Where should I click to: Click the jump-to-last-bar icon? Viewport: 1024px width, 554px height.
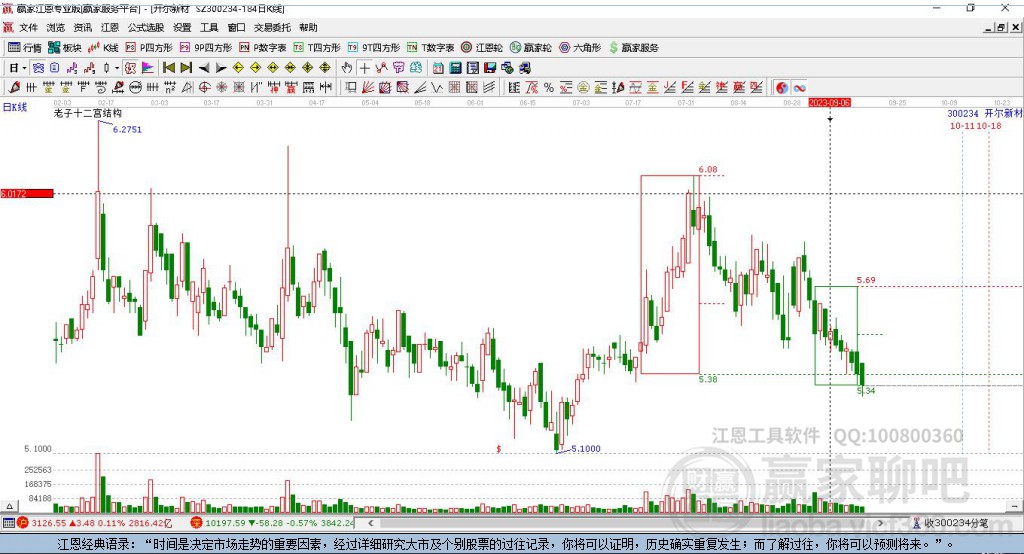tap(186, 68)
